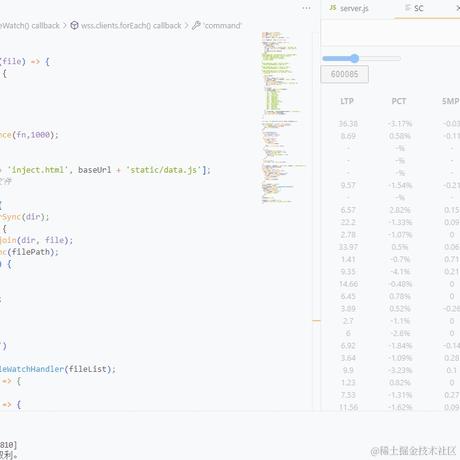The image size is (460, 460).
Task: Select the LTP value 9.35
Action: (348, 272)
